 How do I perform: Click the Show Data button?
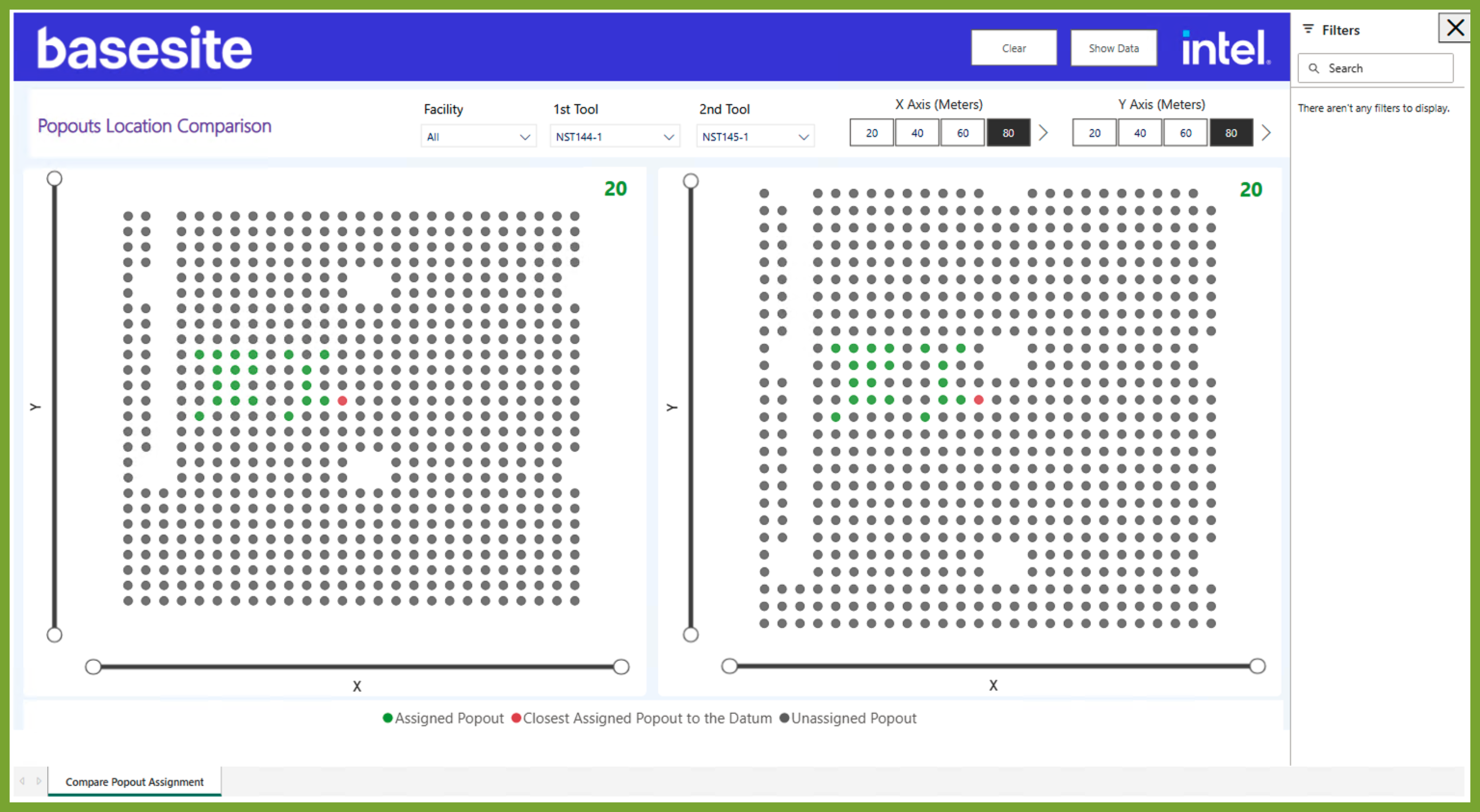click(x=1113, y=48)
